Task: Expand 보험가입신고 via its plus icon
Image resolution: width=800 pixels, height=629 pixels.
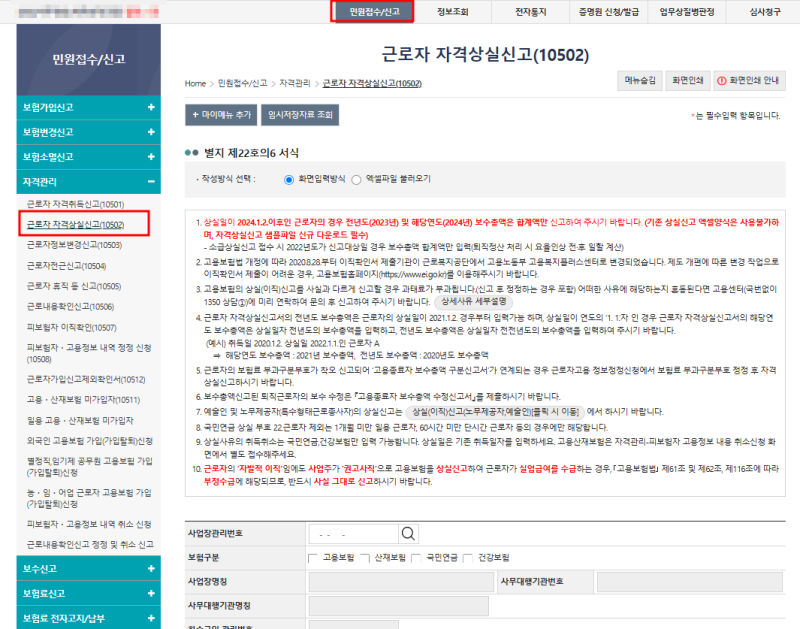Action: click(x=151, y=107)
